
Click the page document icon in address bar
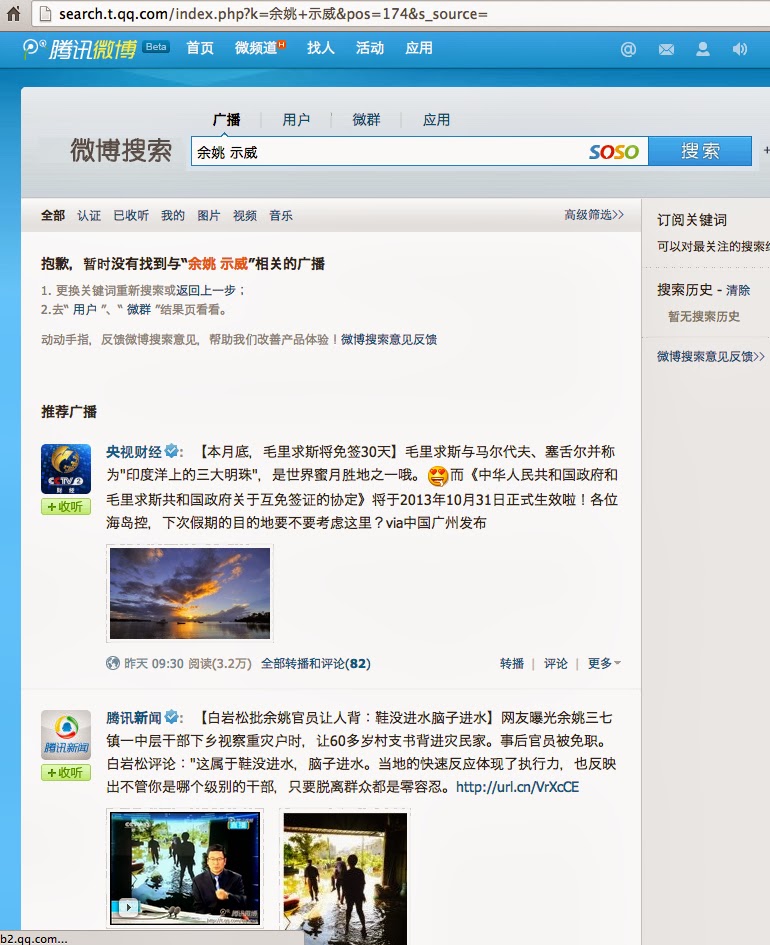coord(45,13)
